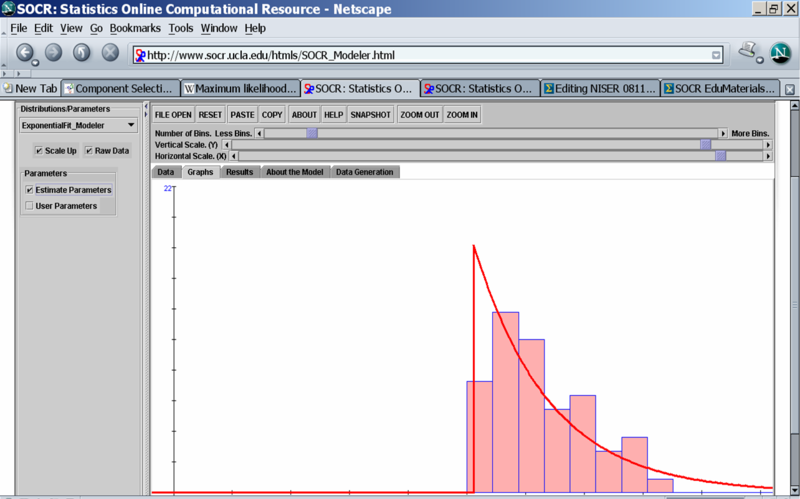Reload the page with the Reload icon
Viewport: 800px width, 499px height.
[x=82, y=52]
